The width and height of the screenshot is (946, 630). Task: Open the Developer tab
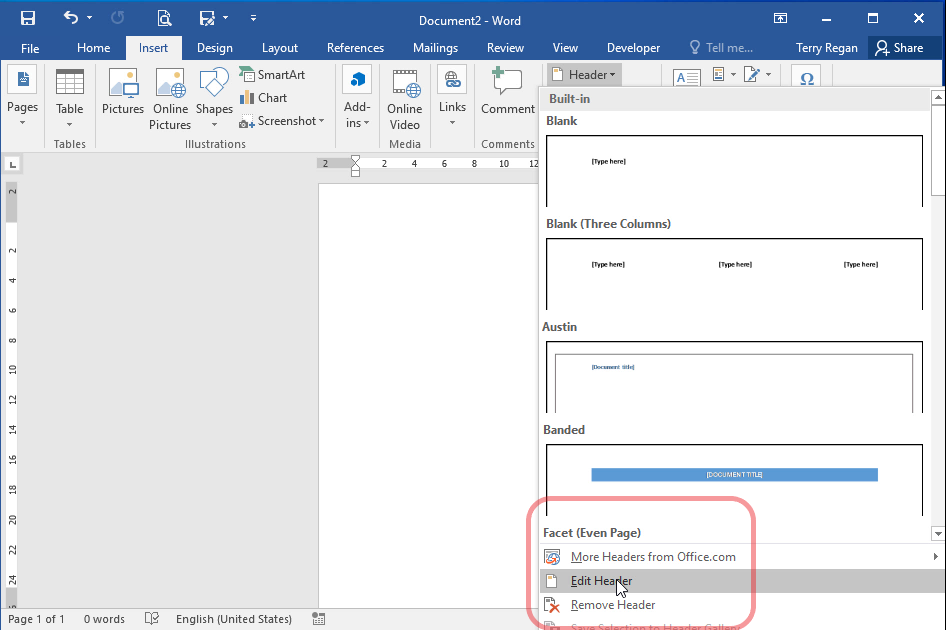point(633,48)
